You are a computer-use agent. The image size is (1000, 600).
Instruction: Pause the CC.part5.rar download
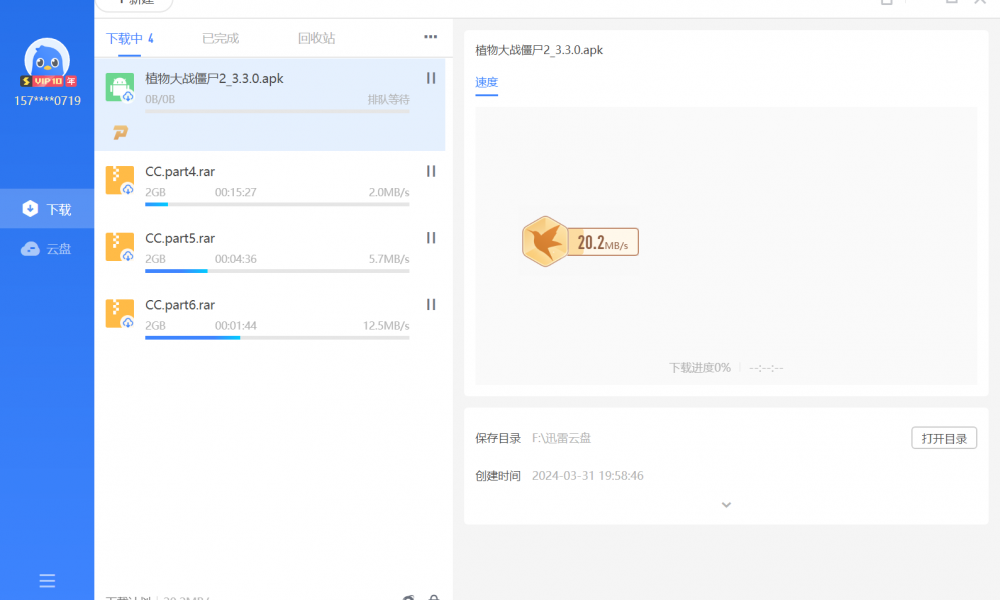(x=431, y=238)
